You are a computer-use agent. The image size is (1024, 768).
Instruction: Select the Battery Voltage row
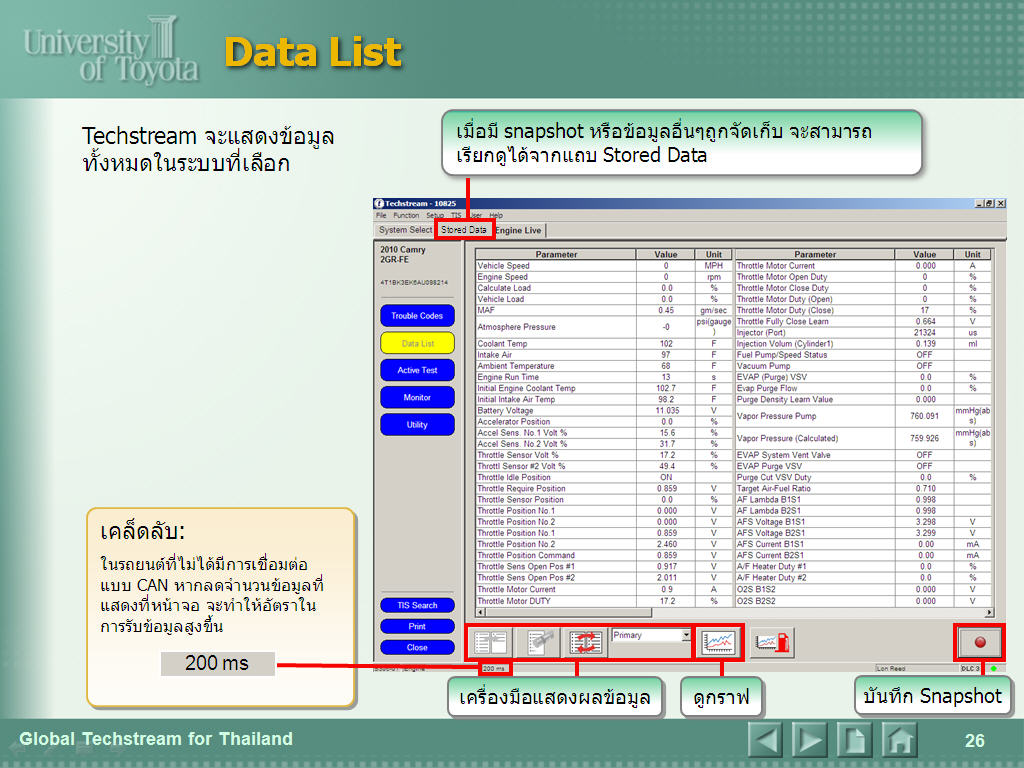pyautogui.click(x=604, y=410)
